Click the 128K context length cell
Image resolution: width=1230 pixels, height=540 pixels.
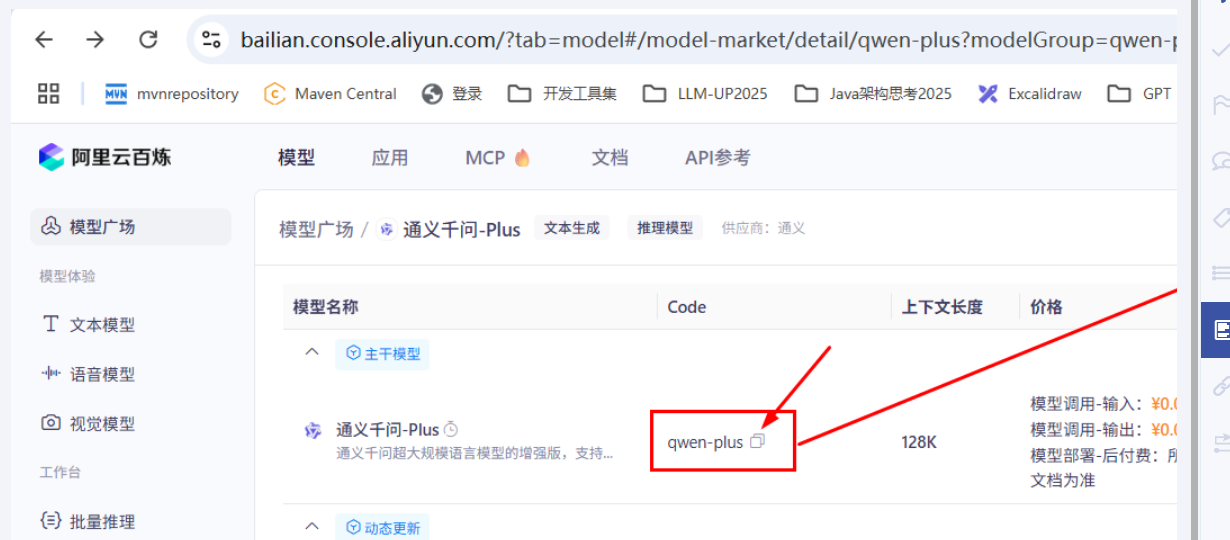[919, 441]
